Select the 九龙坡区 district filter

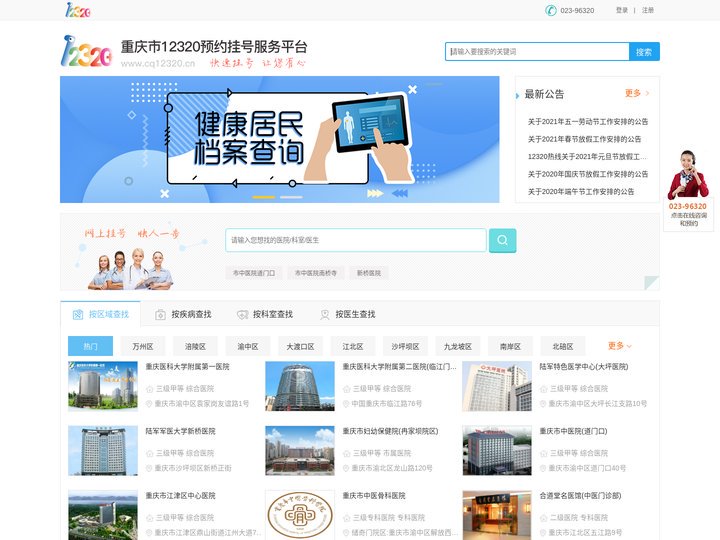click(x=458, y=346)
